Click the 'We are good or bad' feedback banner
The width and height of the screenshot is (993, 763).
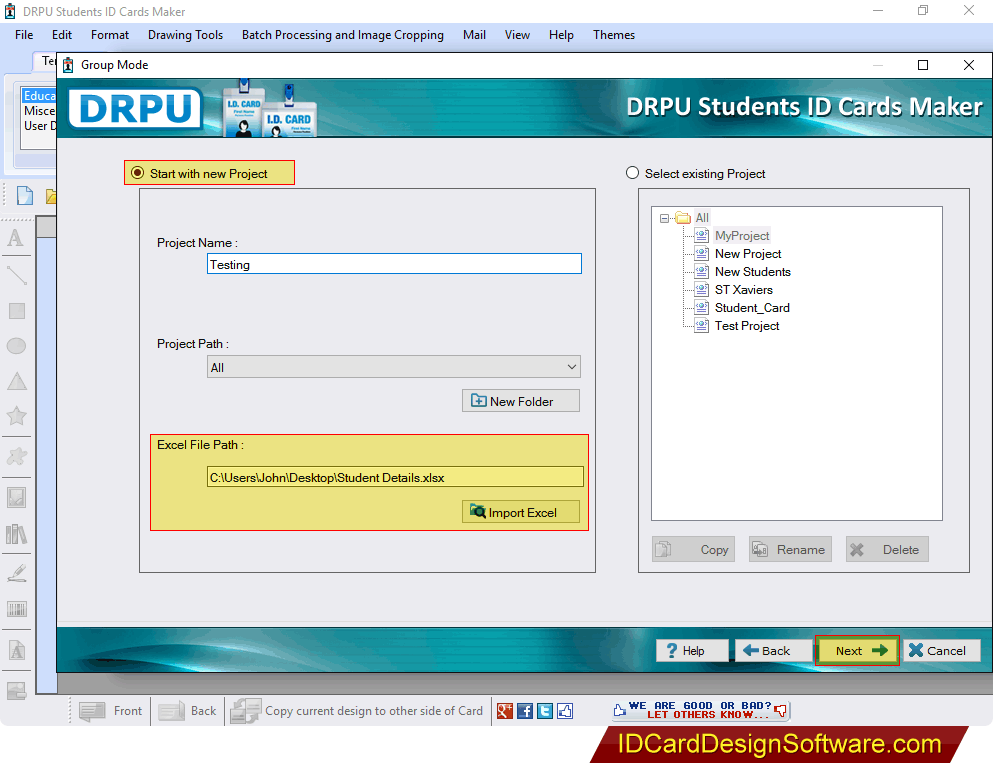(x=700, y=710)
